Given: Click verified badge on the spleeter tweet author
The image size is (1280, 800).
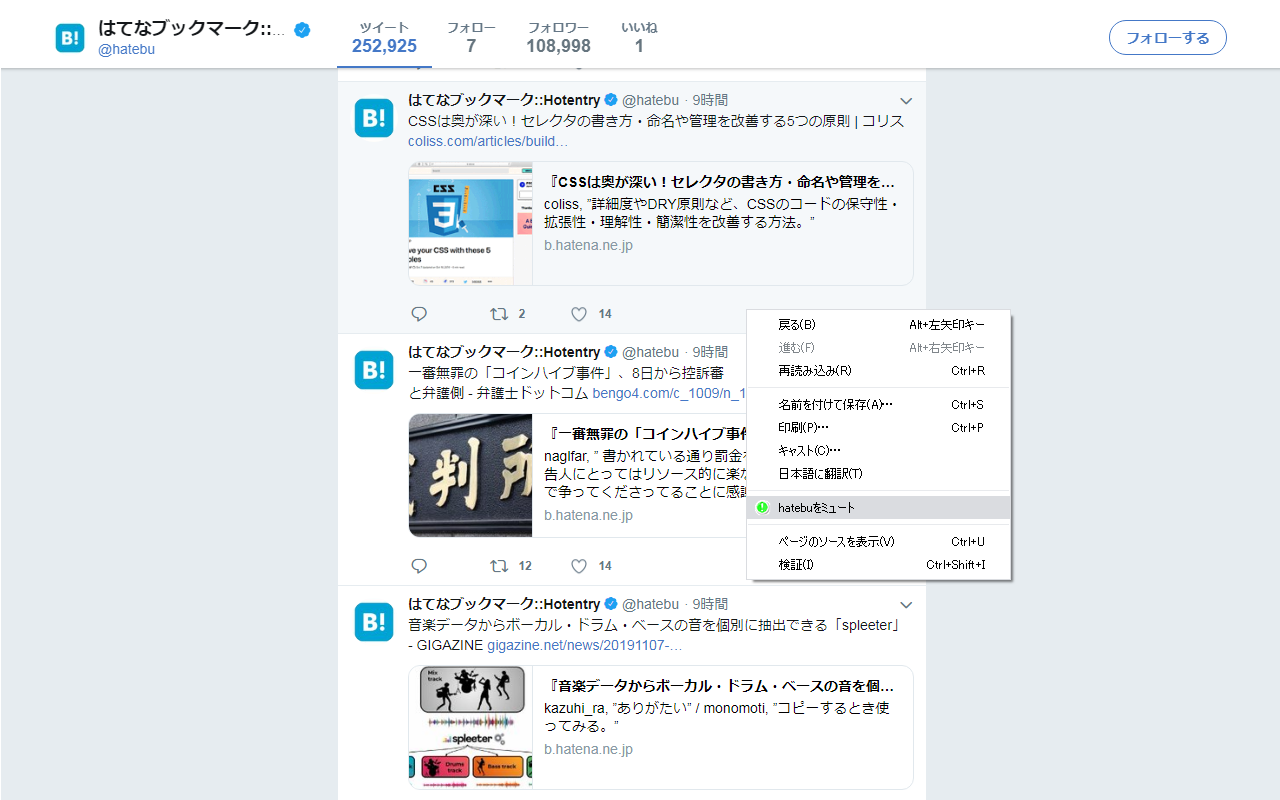Looking at the screenshot, I should (611, 604).
